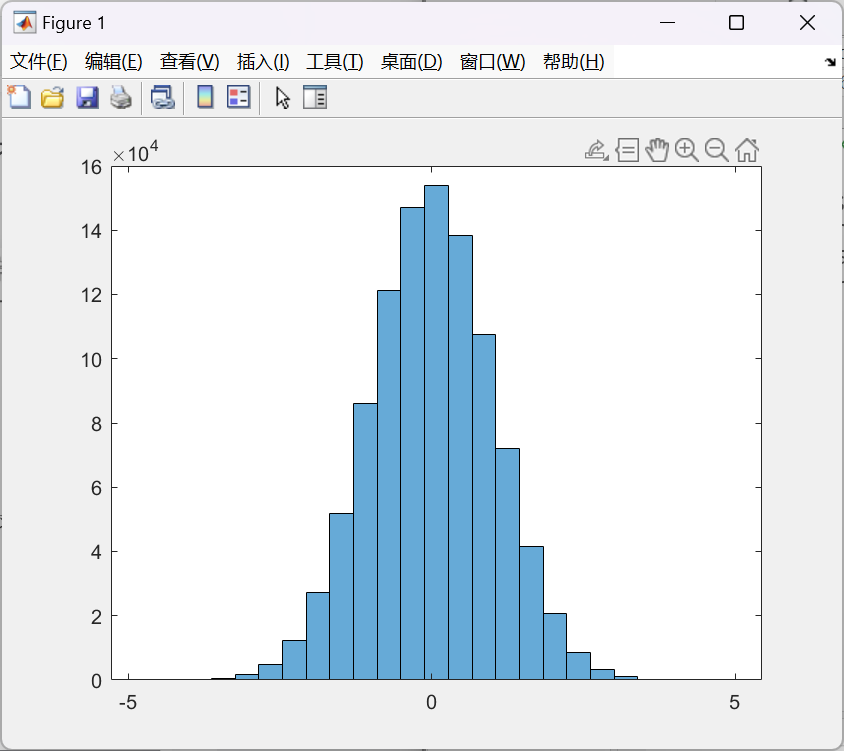Save the figure with the floppy icon
844x751 pixels.
[x=87, y=97]
